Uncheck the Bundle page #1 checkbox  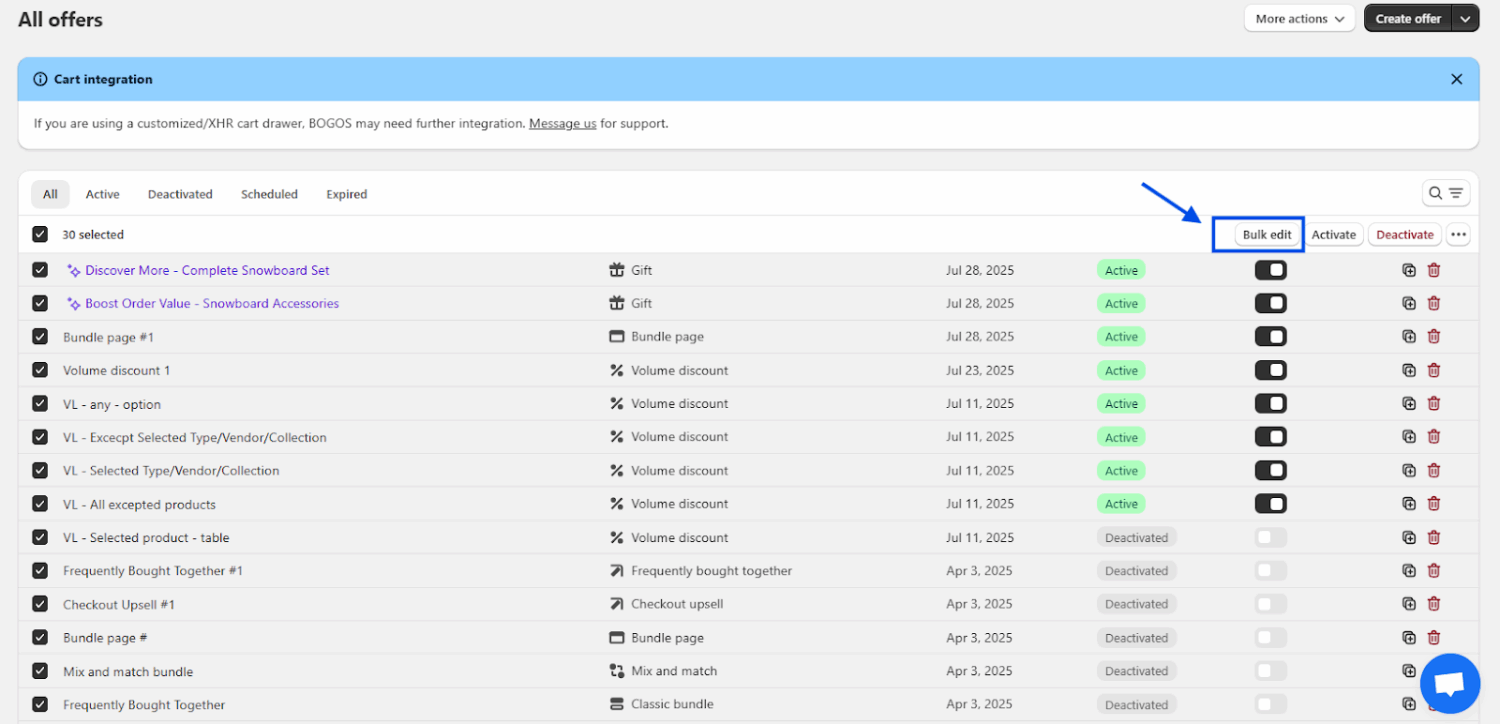point(40,337)
